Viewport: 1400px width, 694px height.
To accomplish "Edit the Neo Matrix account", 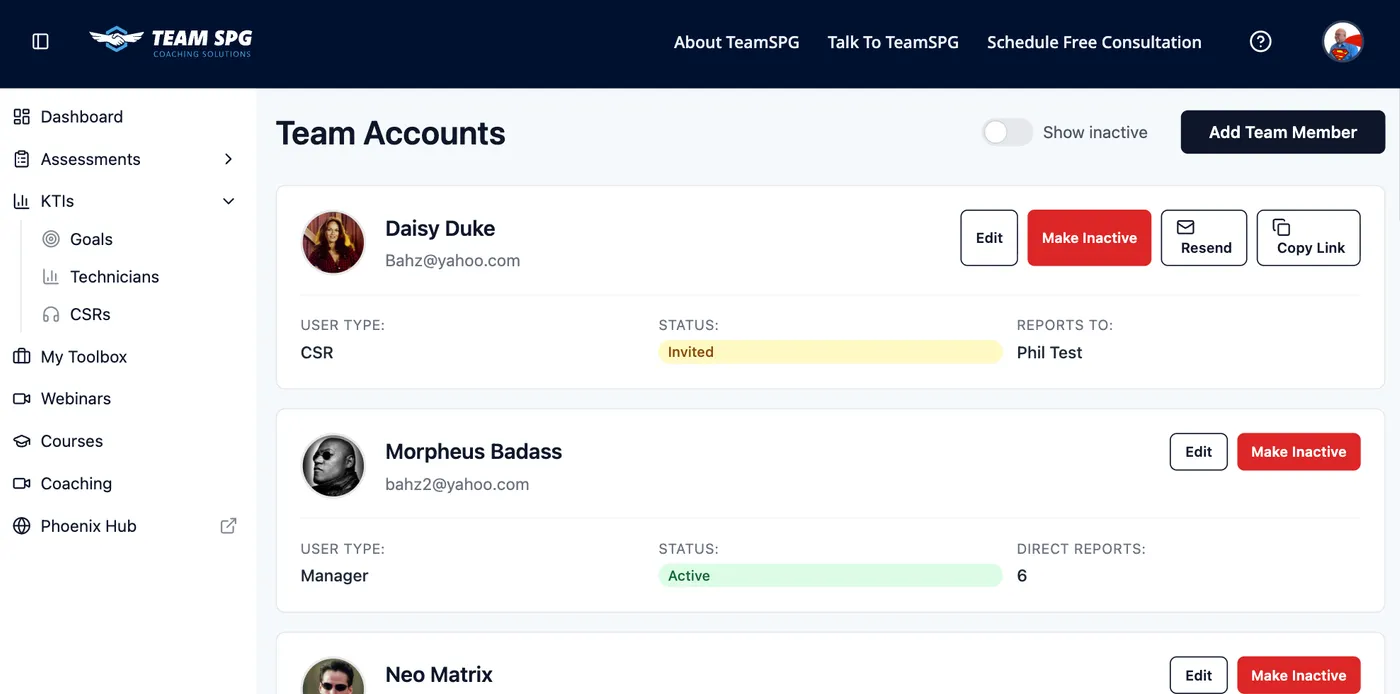I will (1199, 675).
